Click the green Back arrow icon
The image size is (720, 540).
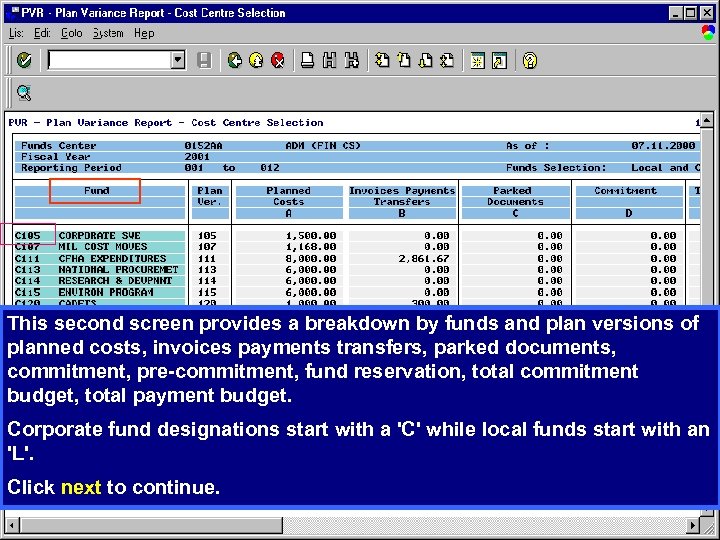pos(235,60)
